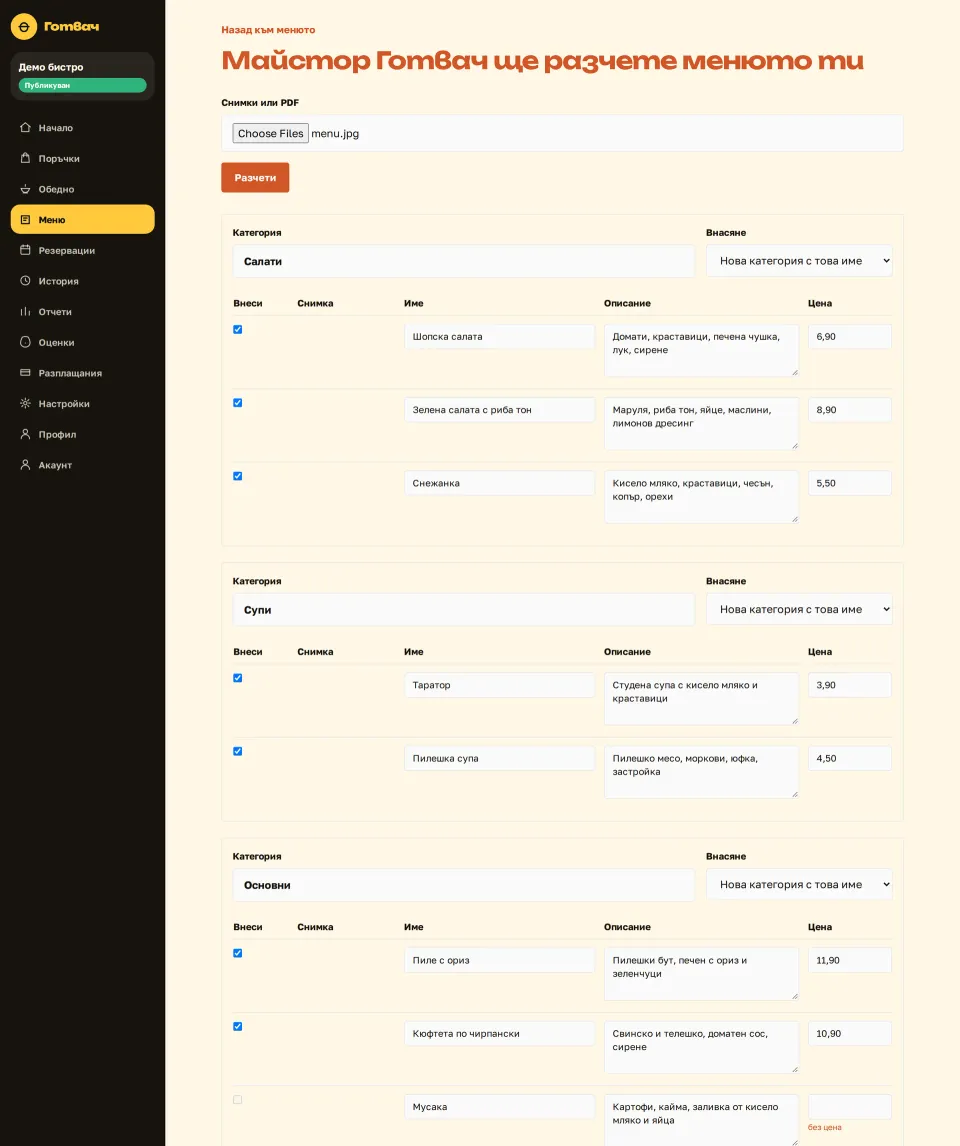The height and width of the screenshot is (1146, 960).
Task: Edit the Основни category name field
Action: coord(463,884)
